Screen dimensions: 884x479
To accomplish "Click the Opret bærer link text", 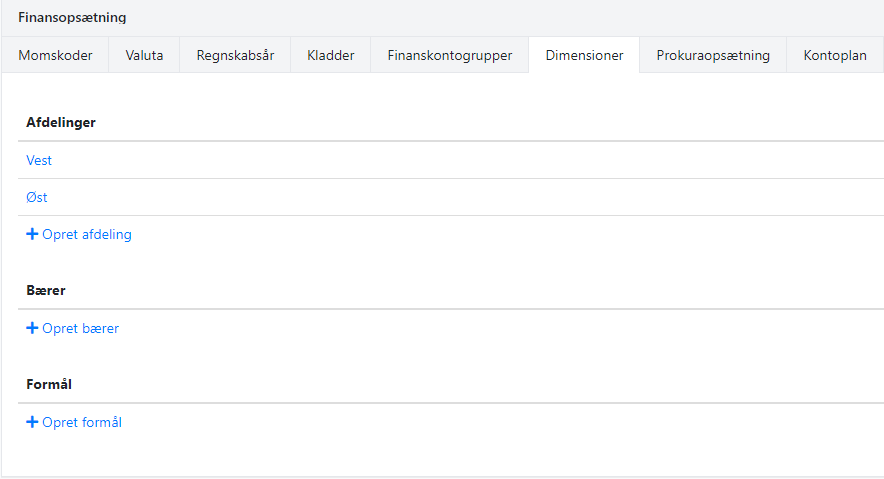I will coord(80,328).
